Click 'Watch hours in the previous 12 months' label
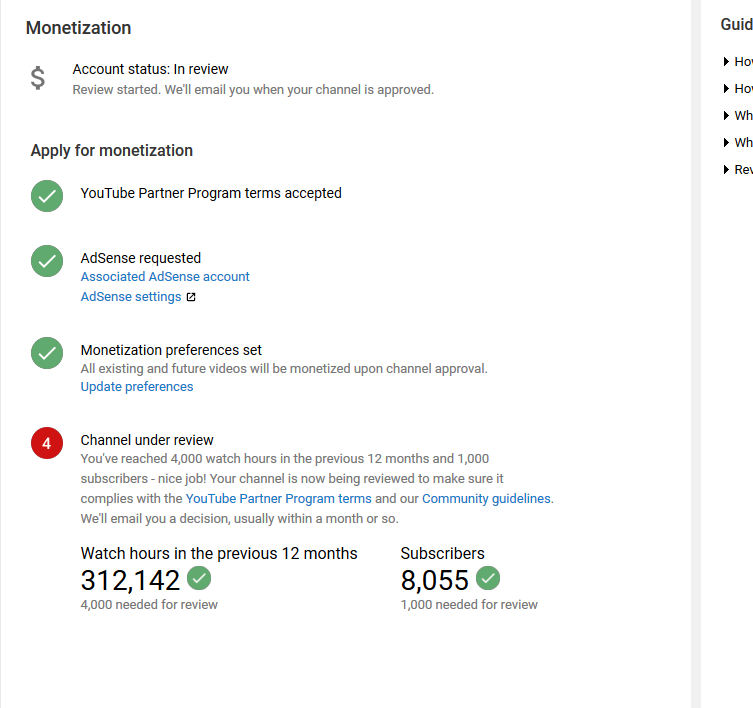The width and height of the screenshot is (753, 708). [219, 553]
